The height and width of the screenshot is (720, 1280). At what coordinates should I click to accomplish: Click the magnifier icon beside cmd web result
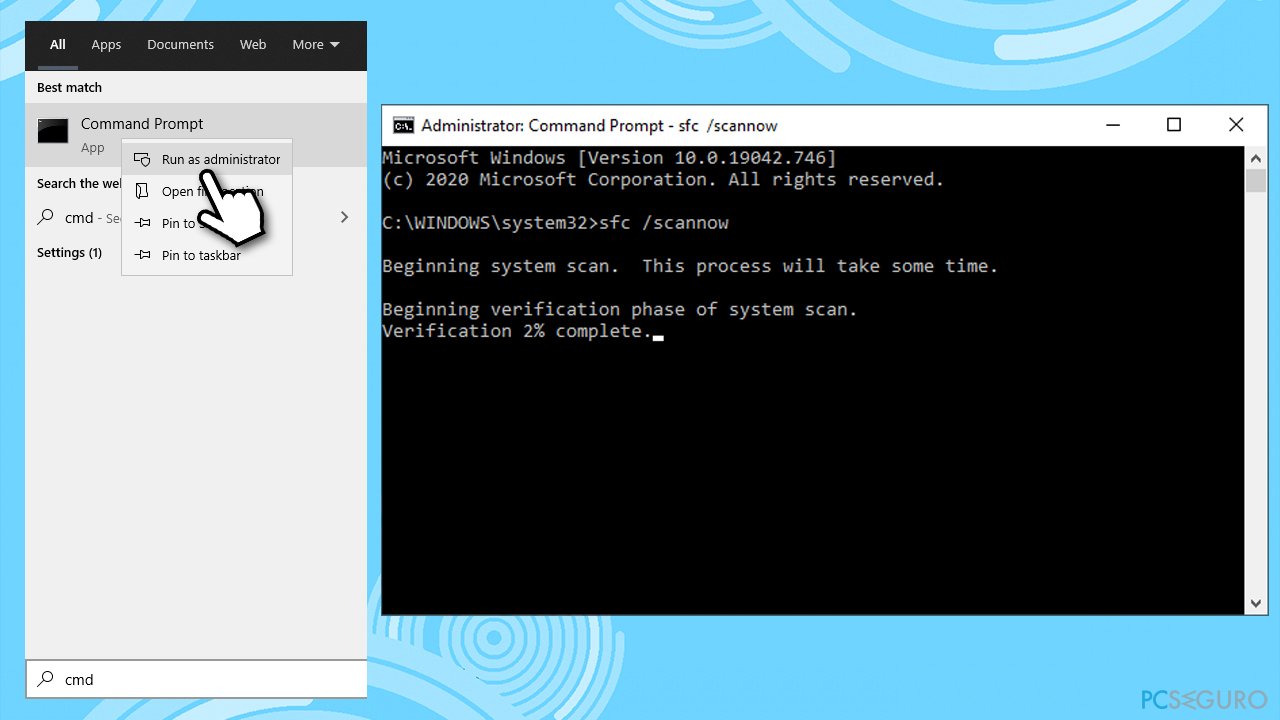pyautogui.click(x=46, y=217)
